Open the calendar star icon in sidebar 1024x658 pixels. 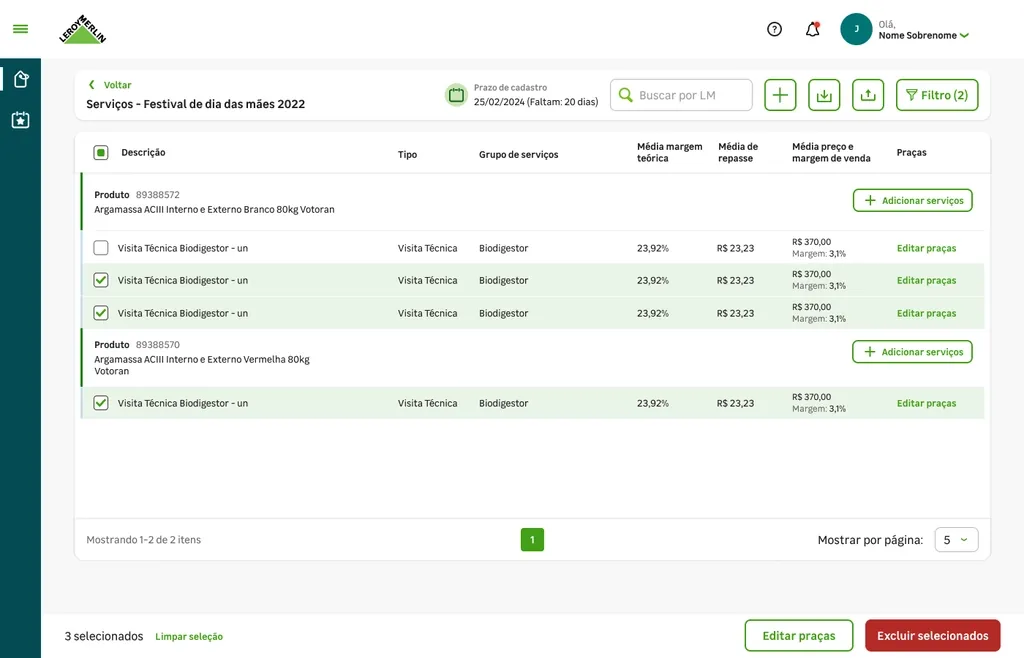click(20, 120)
